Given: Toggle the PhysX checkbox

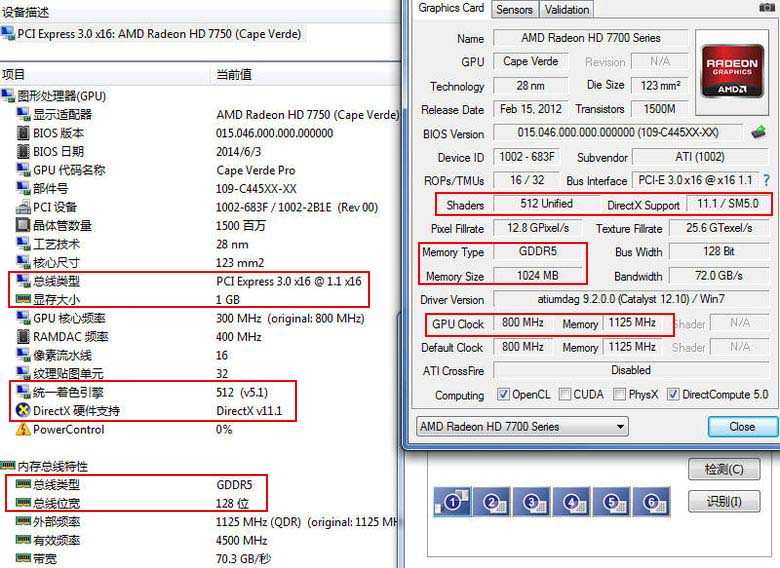Looking at the screenshot, I should pyautogui.click(x=619, y=394).
